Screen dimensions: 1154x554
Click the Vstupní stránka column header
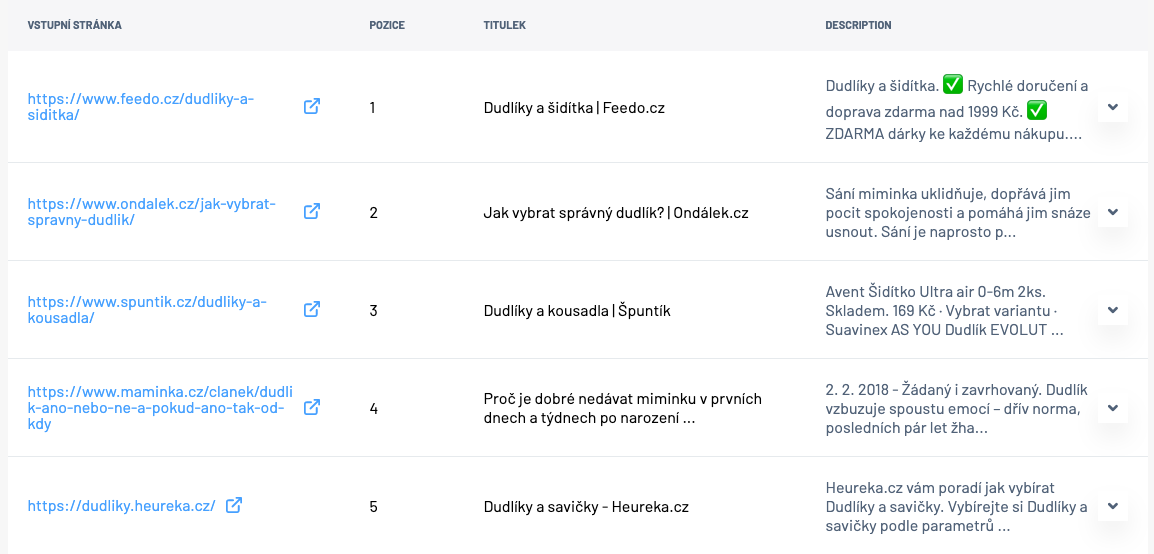pyautogui.click(x=74, y=25)
